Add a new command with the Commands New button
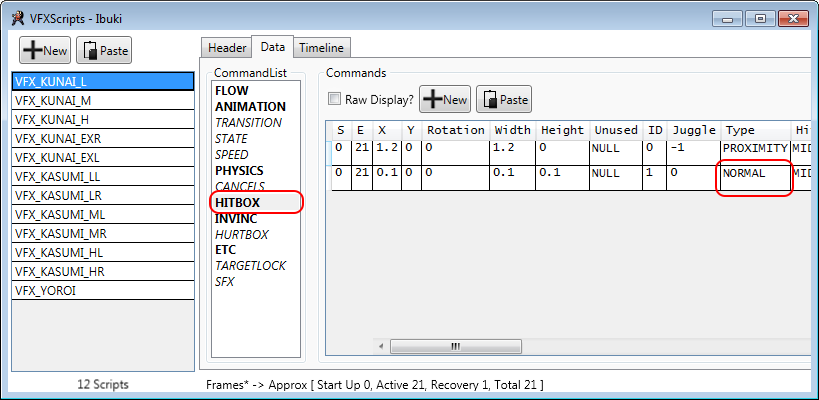This screenshot has width=819, height=400. pyautogui.click(x=445, y=99)
